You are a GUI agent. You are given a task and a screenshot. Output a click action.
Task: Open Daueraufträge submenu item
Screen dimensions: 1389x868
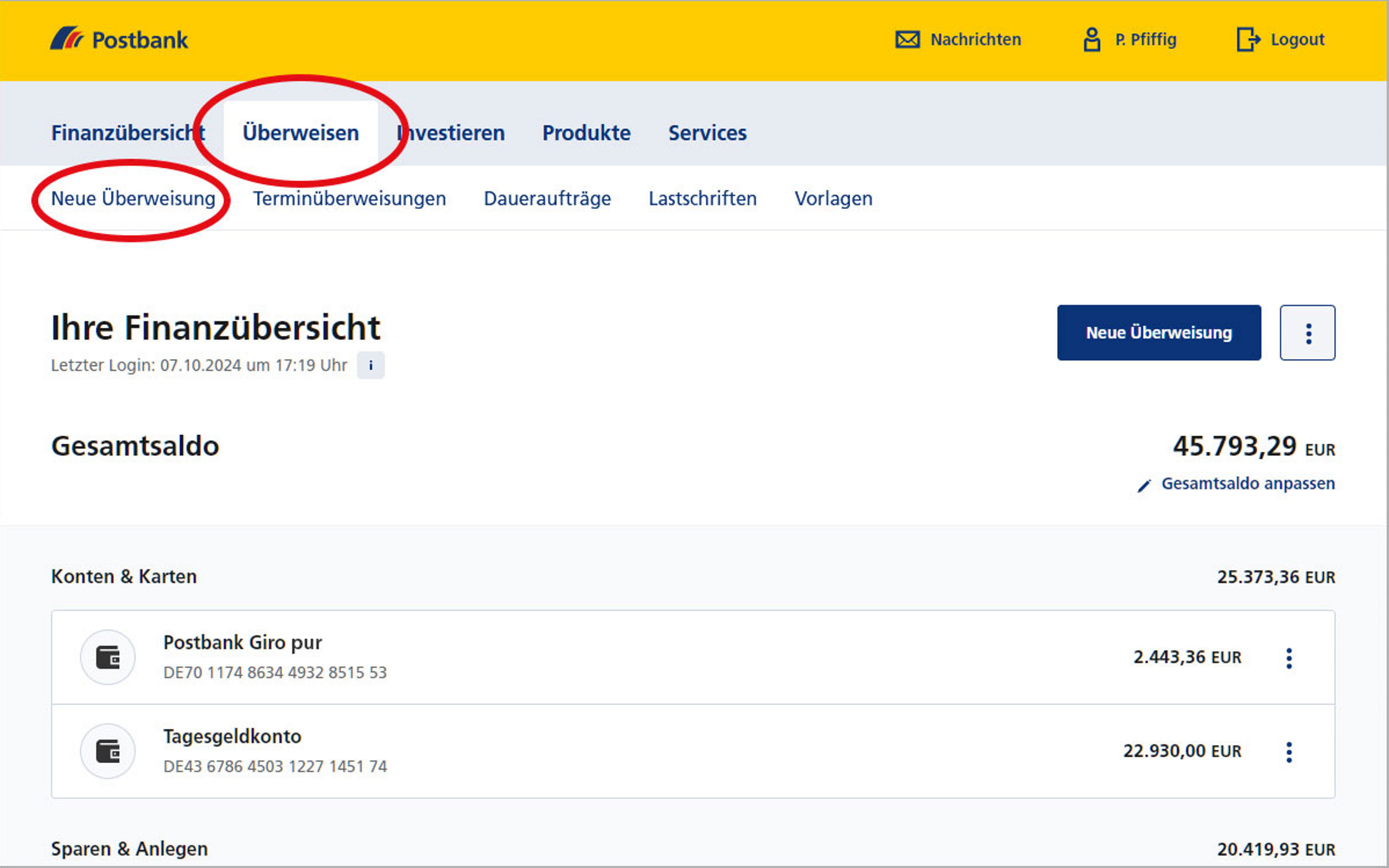[547, 198]
